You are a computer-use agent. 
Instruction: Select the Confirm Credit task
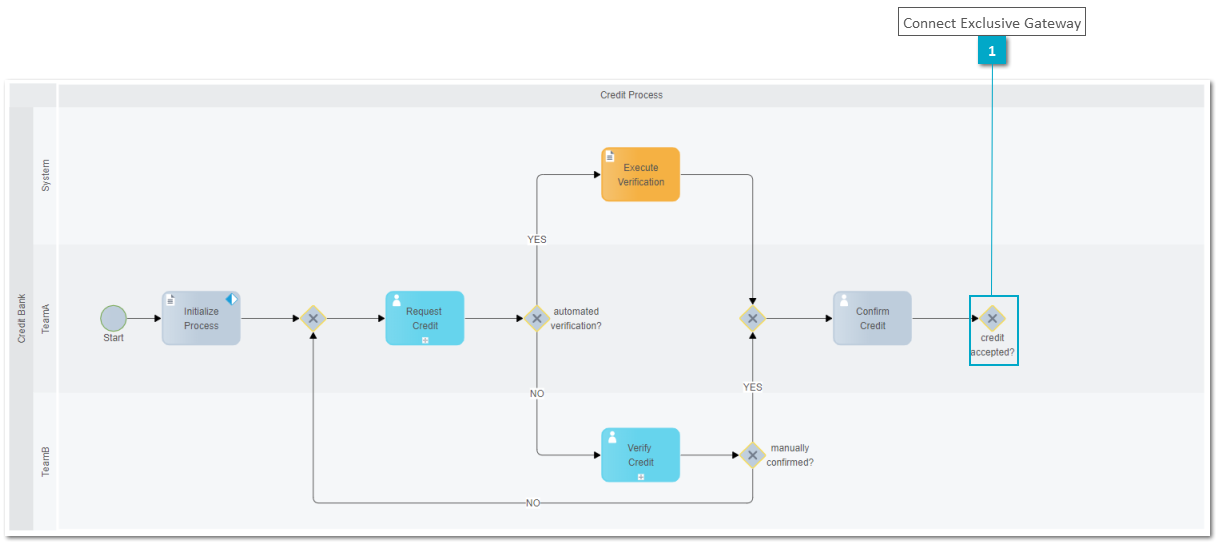pyautogui.click(x=872, y=318)
